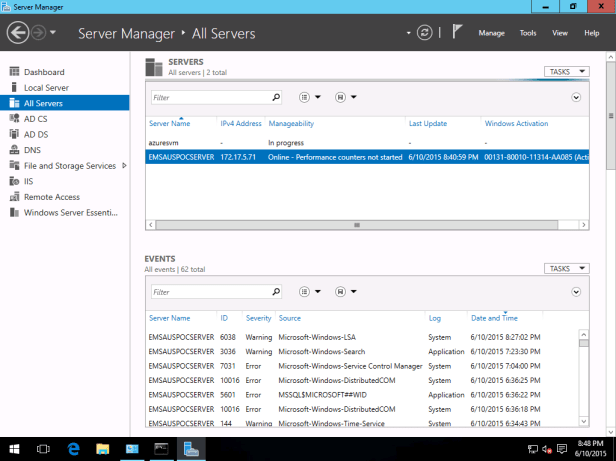Screen dimensions: 616x461
Task: Click the search icon in Events filter
Action: click(x=276, y=292)
